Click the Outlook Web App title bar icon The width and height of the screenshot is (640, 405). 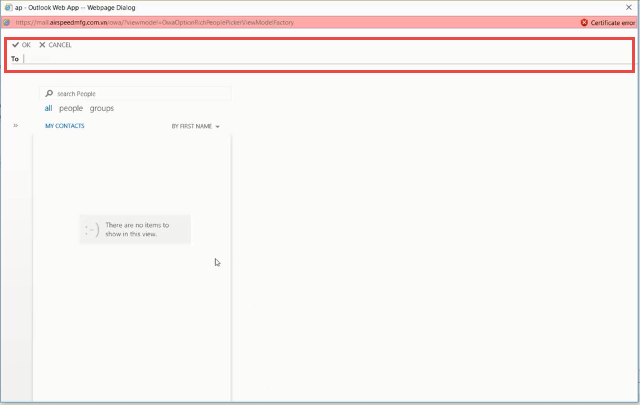[6, 7]
